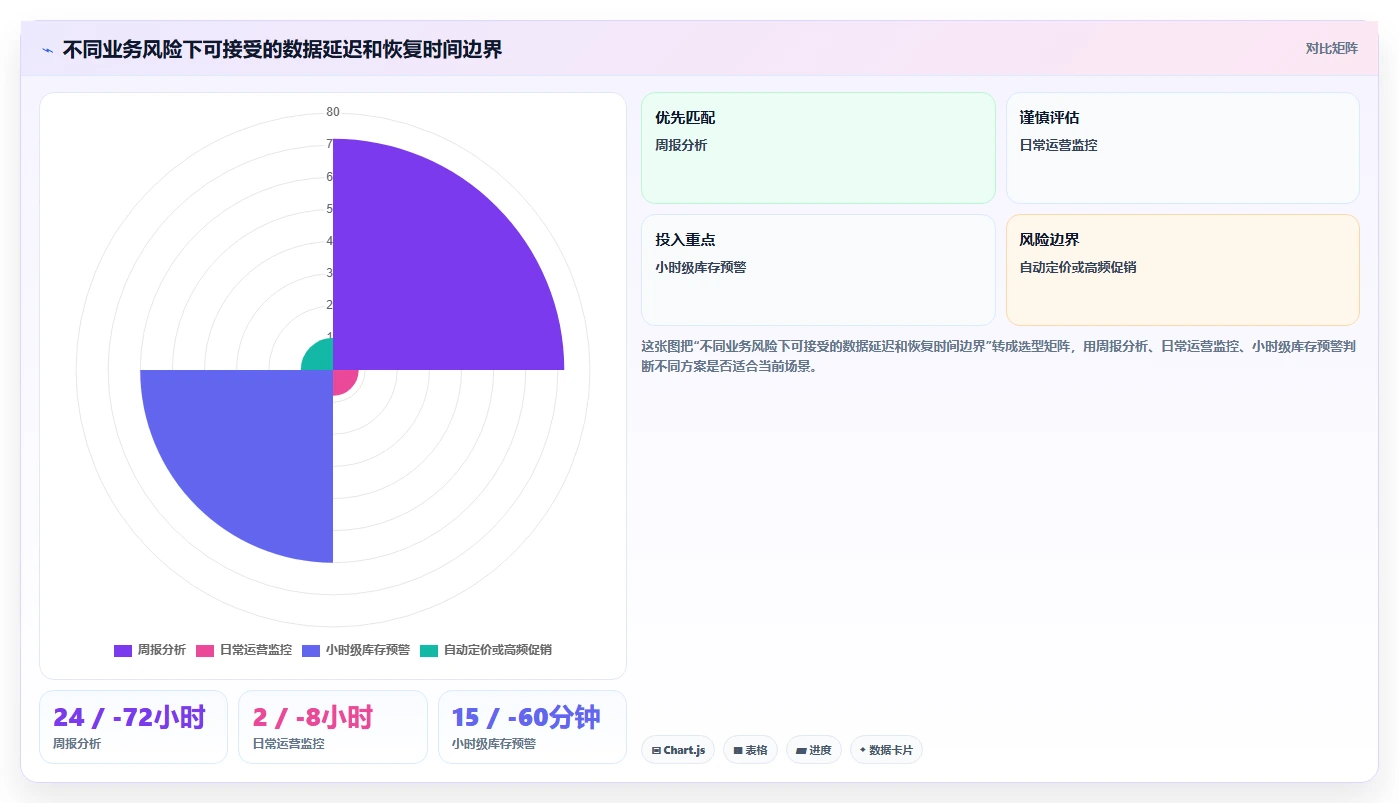
Task: Click the description paragraph starting 这张图把
Action: coord(998,356)
